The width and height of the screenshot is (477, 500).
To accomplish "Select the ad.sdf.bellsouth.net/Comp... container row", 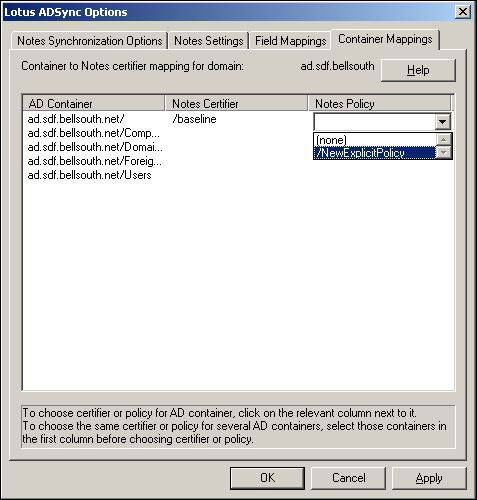I will pyautogui.click(x=94, y=133).
